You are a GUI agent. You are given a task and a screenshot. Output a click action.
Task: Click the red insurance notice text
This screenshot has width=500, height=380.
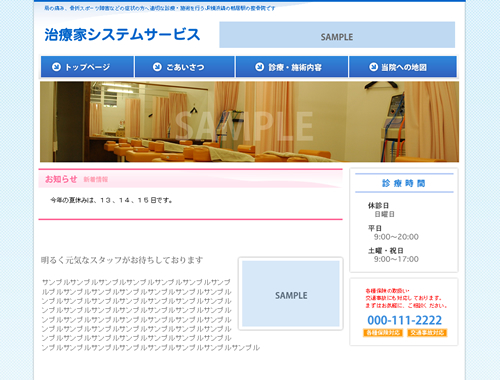point(406,298)
